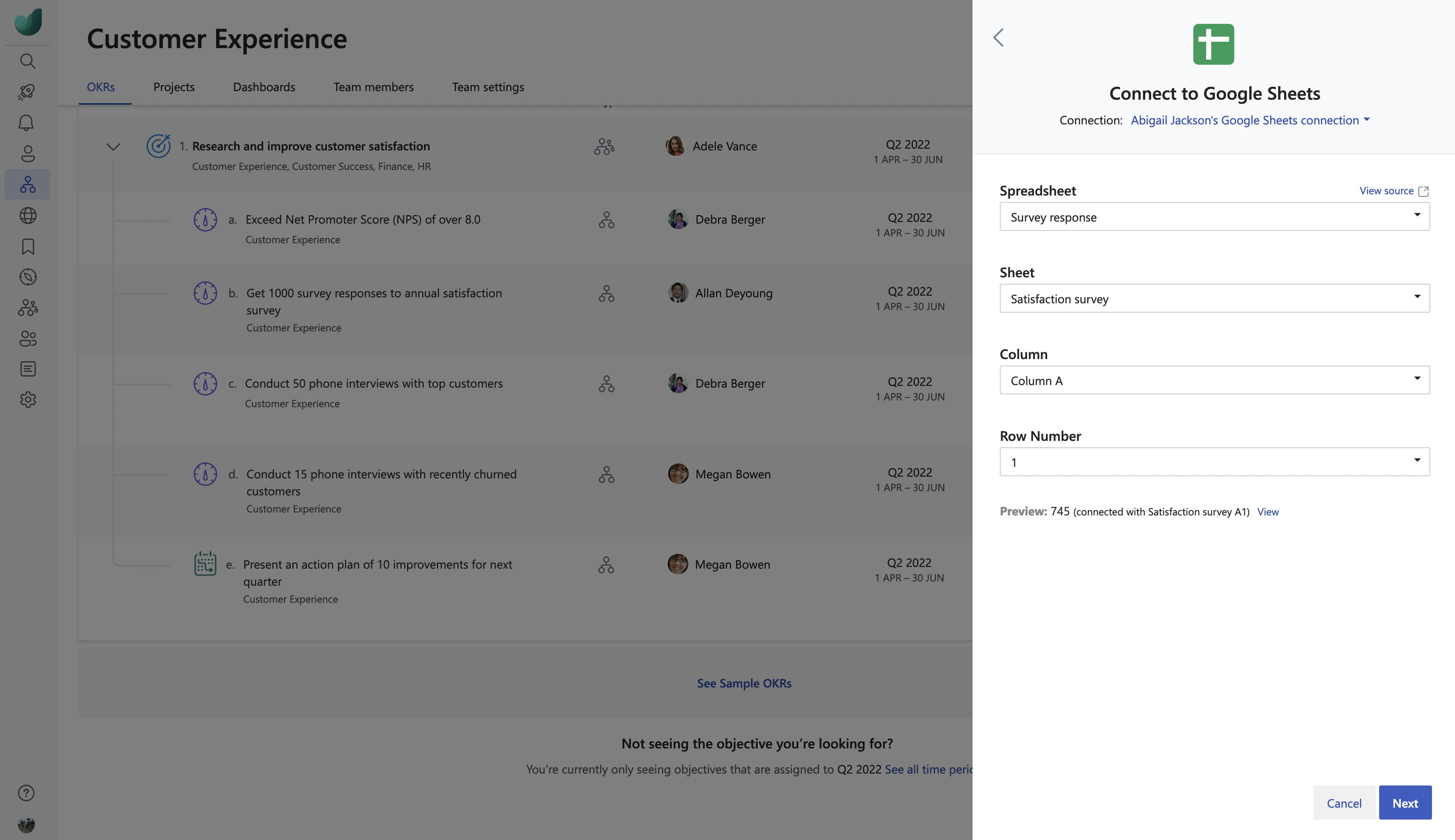1455x840 pixels.
Task: Click the back arrow in Google Sheets panel
Action: (999, 37)
